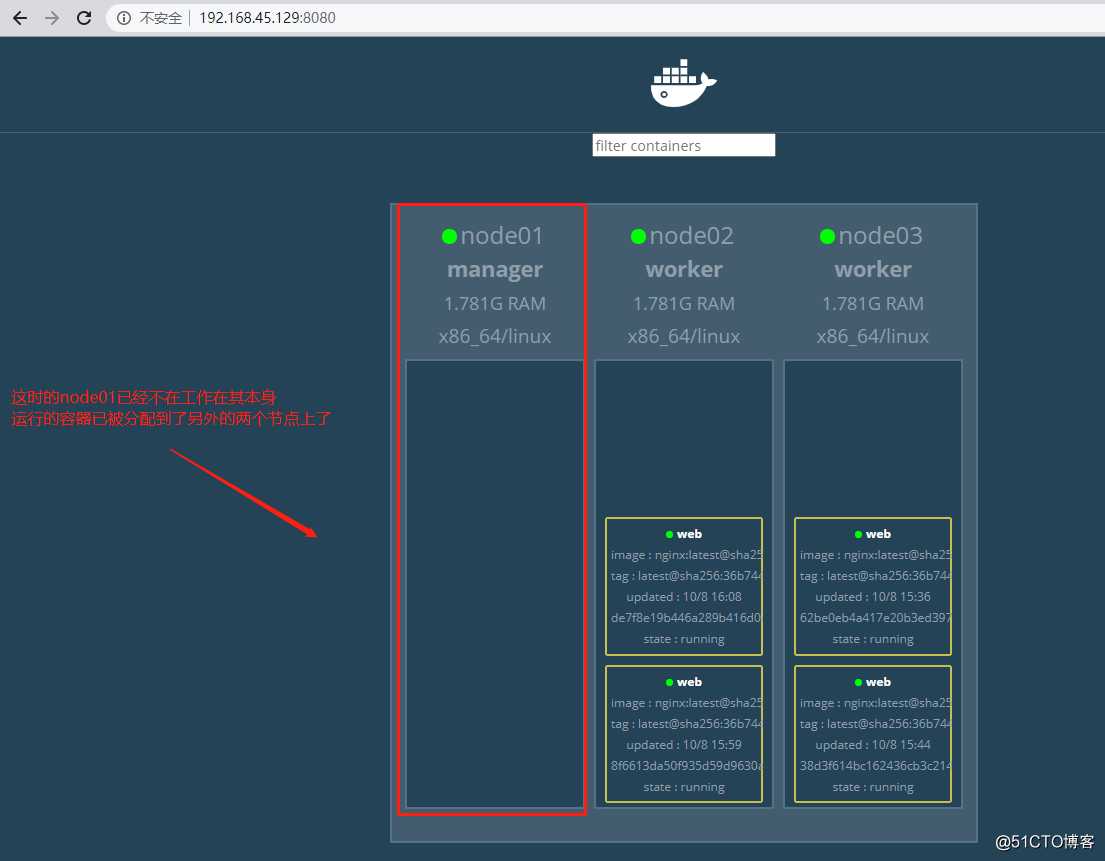Click the green status dot beside node03
The height and width of the screenshot is (861, 1105).
click(827, 236)
